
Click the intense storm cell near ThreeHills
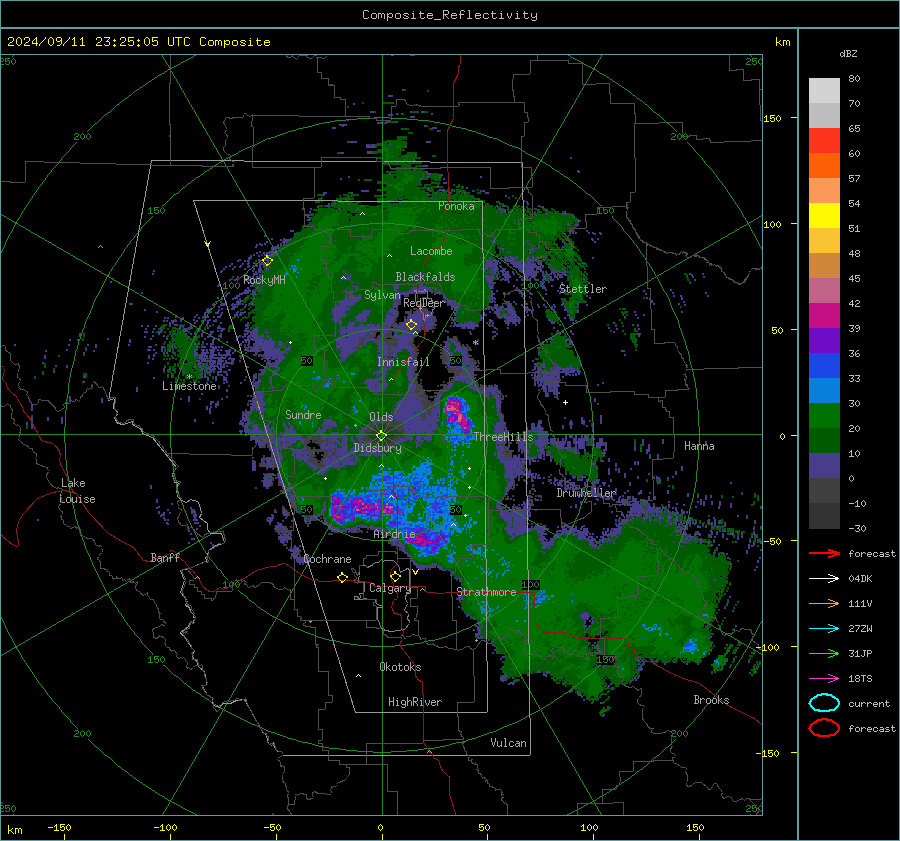[x=458, y=414]
